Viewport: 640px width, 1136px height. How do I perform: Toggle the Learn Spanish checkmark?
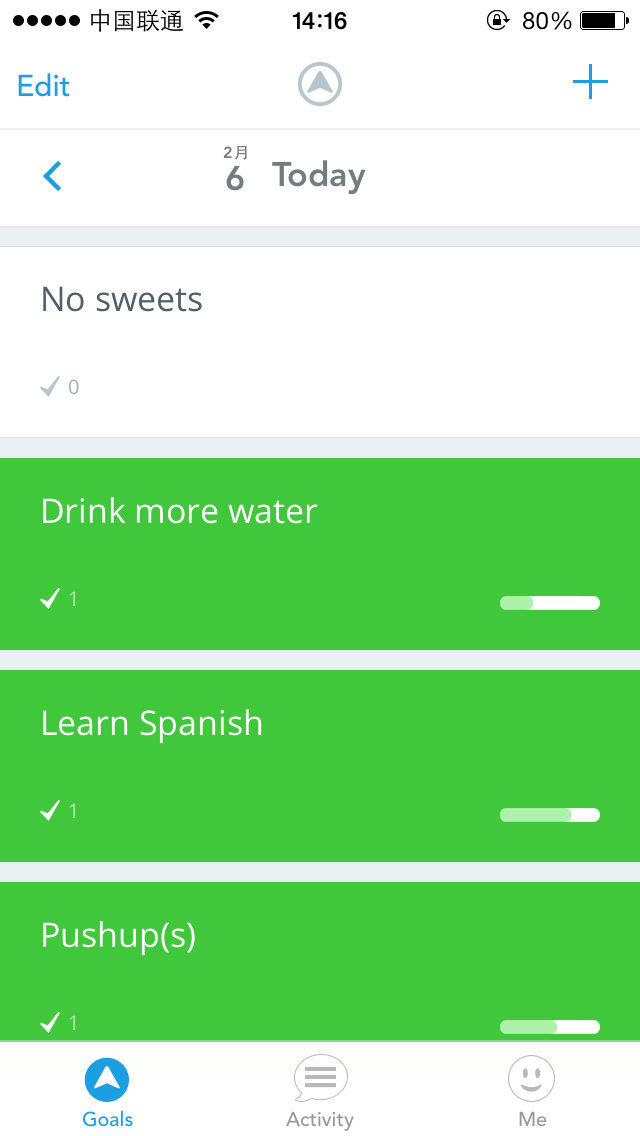tap(50, 811)
